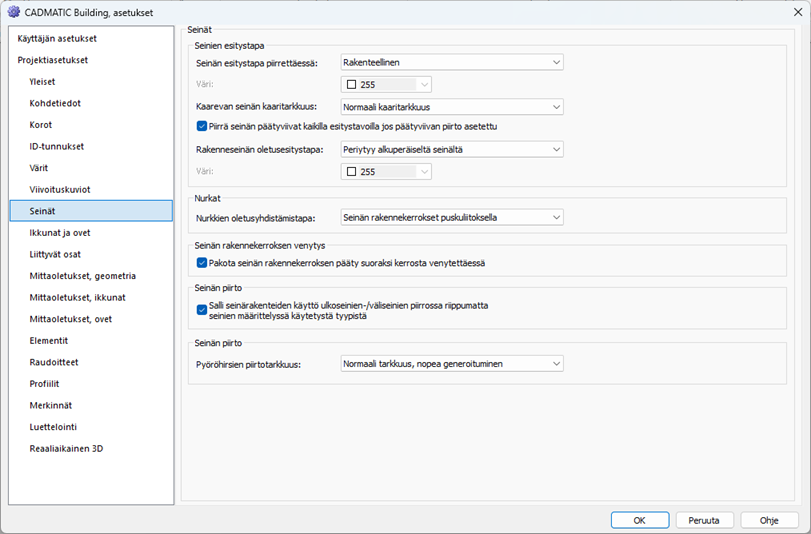This screenshot has width=811, height=534.
Task: Click the CADMATIC app icon in title bar
Action: [x=13, y=11]
